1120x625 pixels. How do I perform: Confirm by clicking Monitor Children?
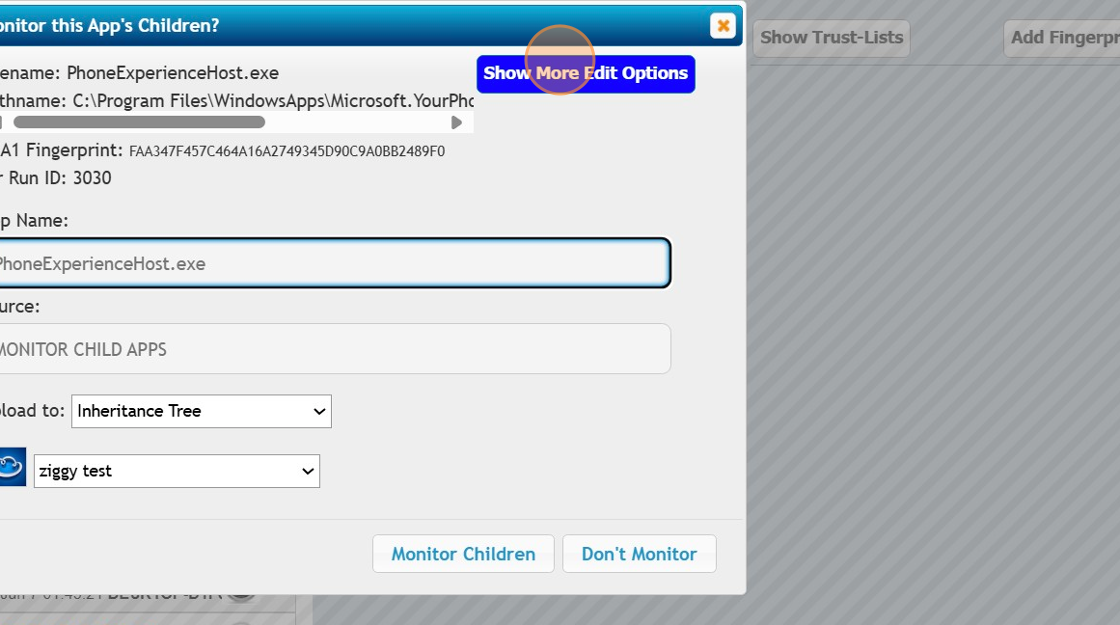tap(463, 553)
